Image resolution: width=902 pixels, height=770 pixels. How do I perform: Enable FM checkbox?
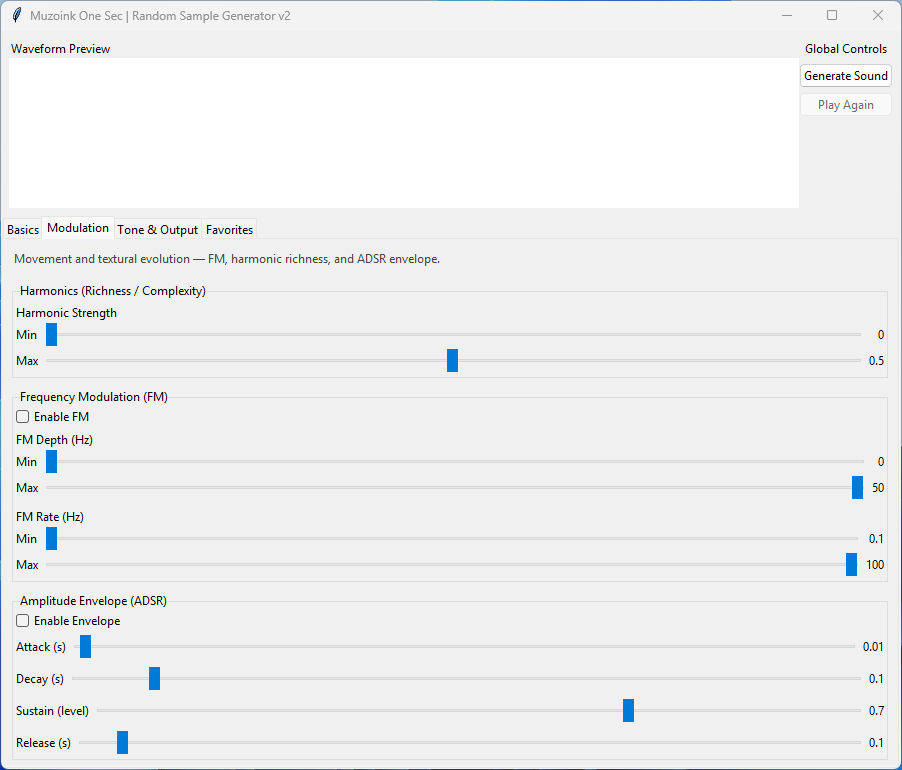point(23,417)
